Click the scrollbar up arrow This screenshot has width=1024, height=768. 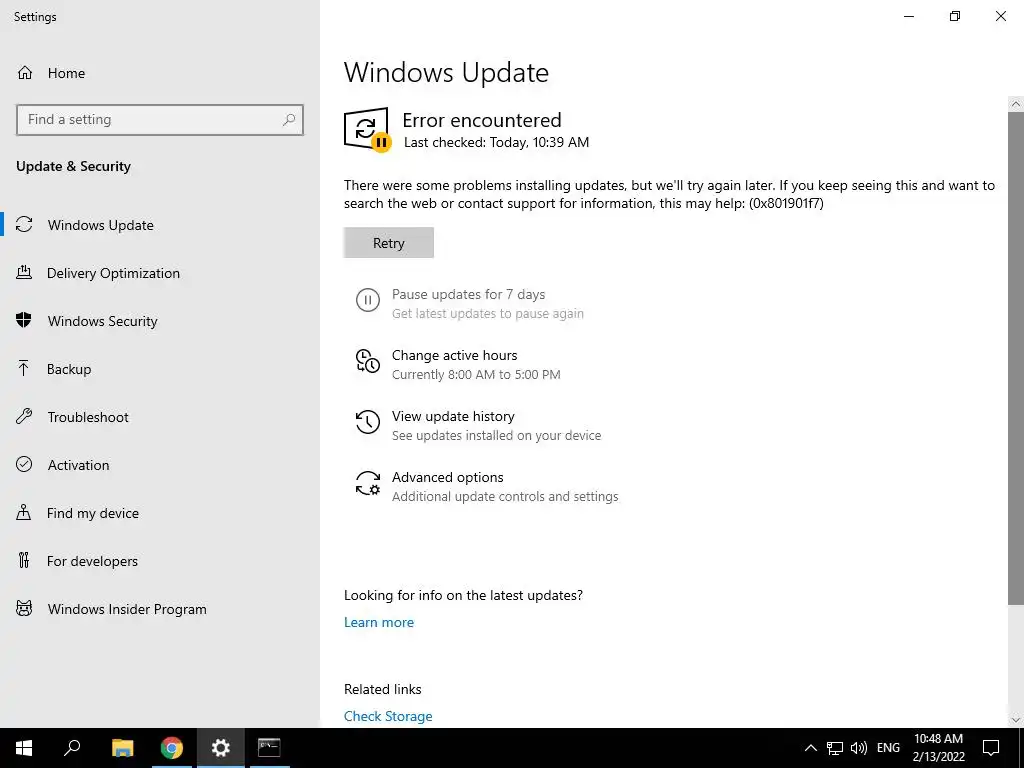click(1016, 103)
